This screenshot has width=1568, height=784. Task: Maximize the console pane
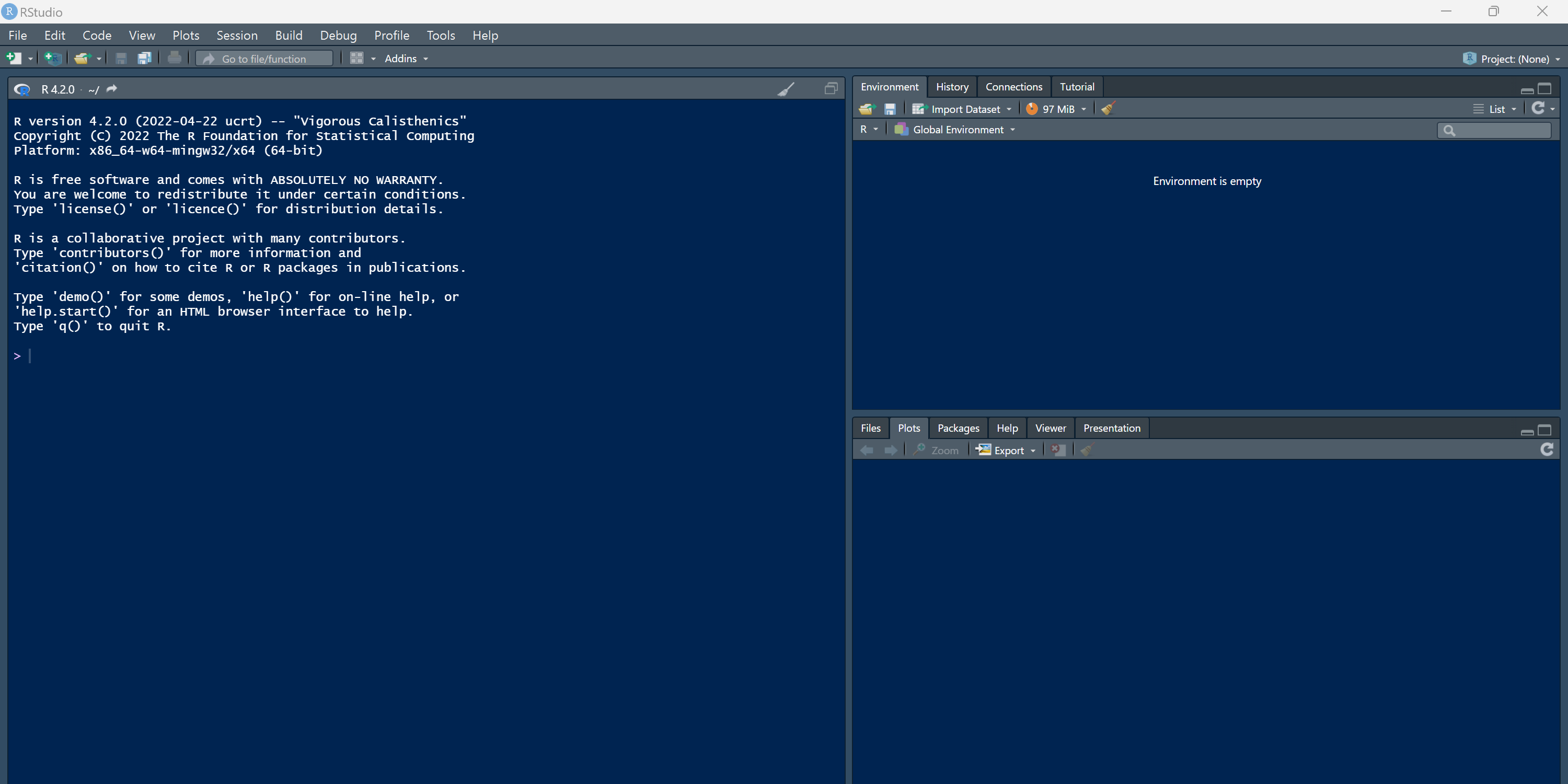(x=831, y=89)
